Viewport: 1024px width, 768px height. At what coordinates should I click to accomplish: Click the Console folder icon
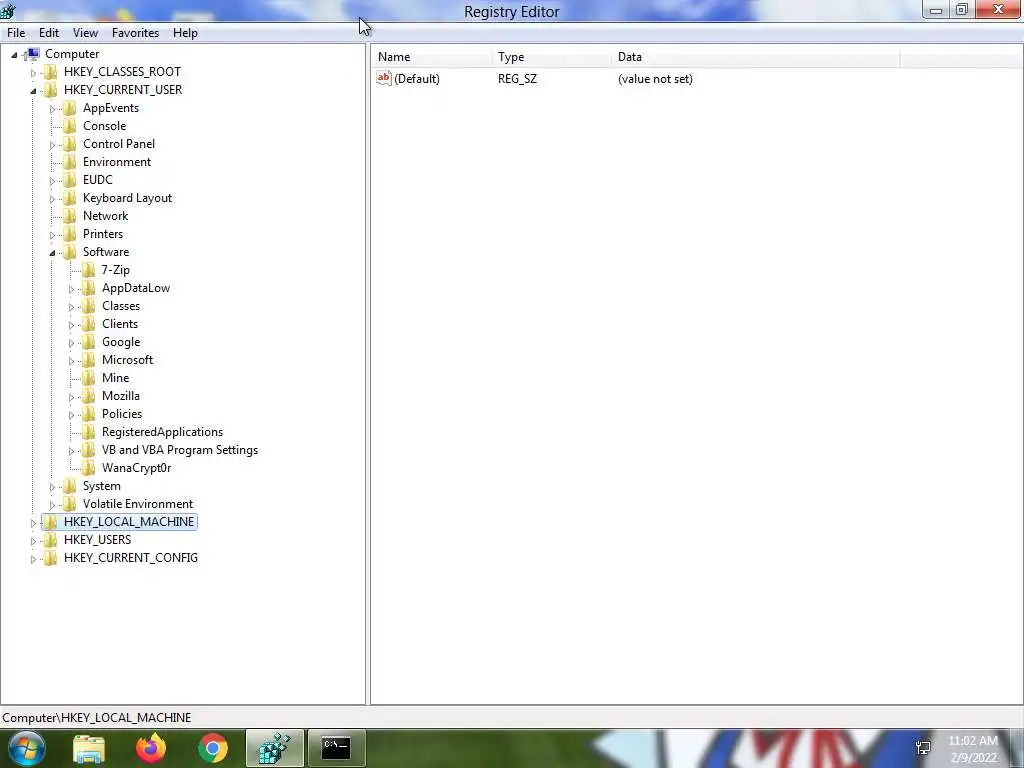coord(69,125)
